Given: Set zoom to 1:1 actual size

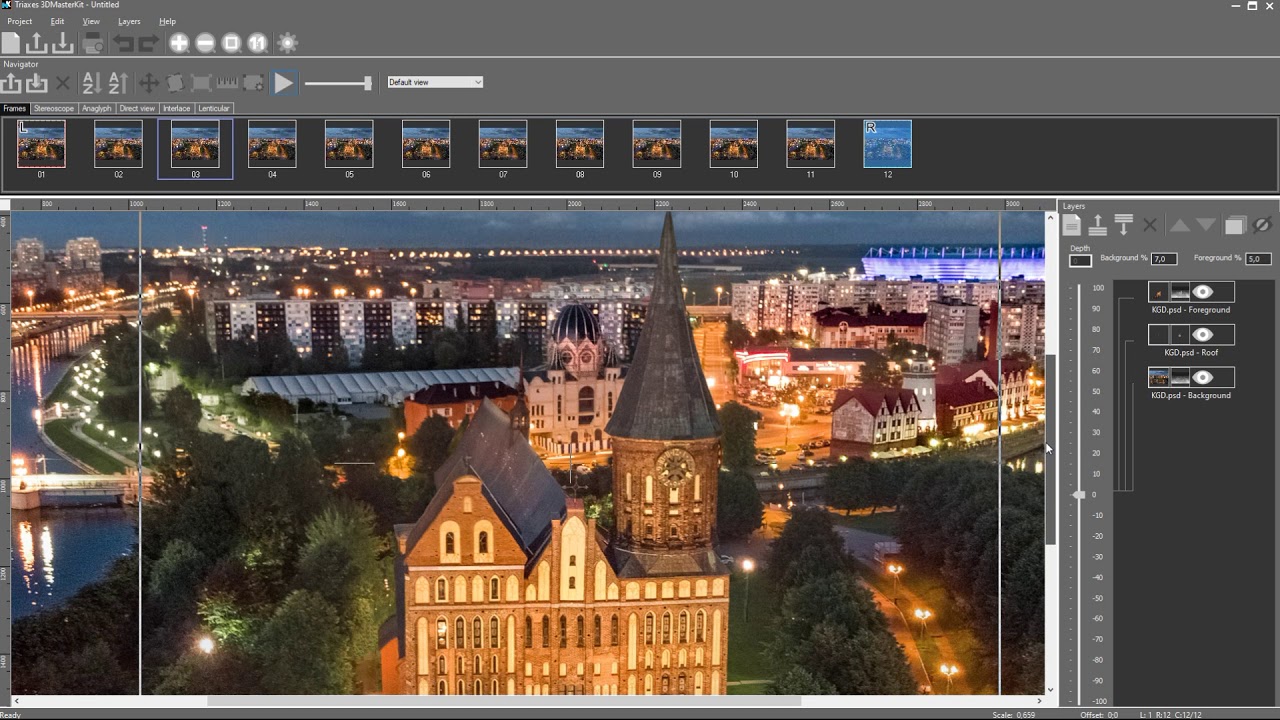Looking at the screenshot, I should 257,43.
